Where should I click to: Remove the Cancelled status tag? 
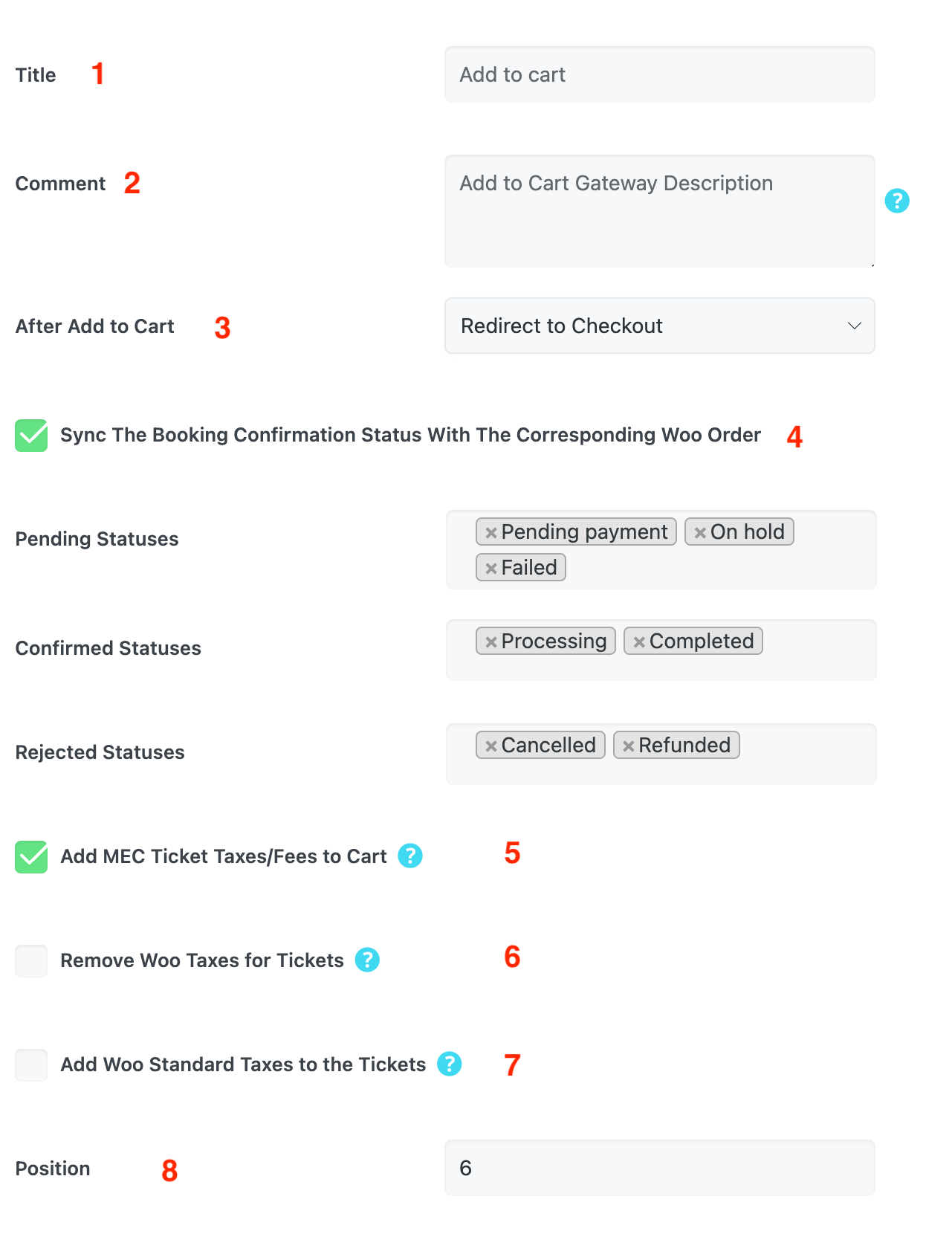pyautogui.click(x=490, y=746)
